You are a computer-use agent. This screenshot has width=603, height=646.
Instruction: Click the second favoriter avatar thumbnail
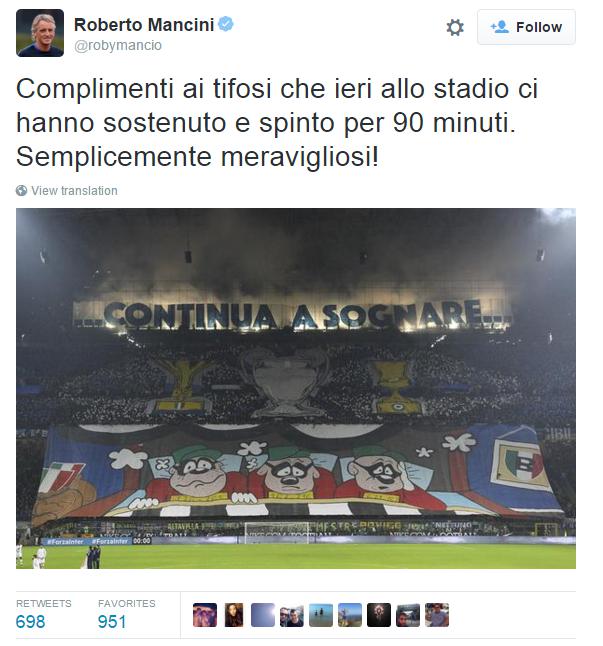coord(234,615)
